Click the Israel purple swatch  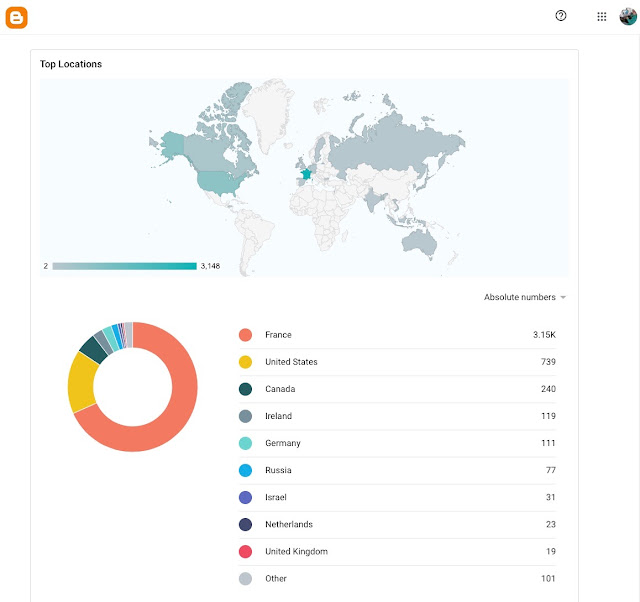(245, 497)
